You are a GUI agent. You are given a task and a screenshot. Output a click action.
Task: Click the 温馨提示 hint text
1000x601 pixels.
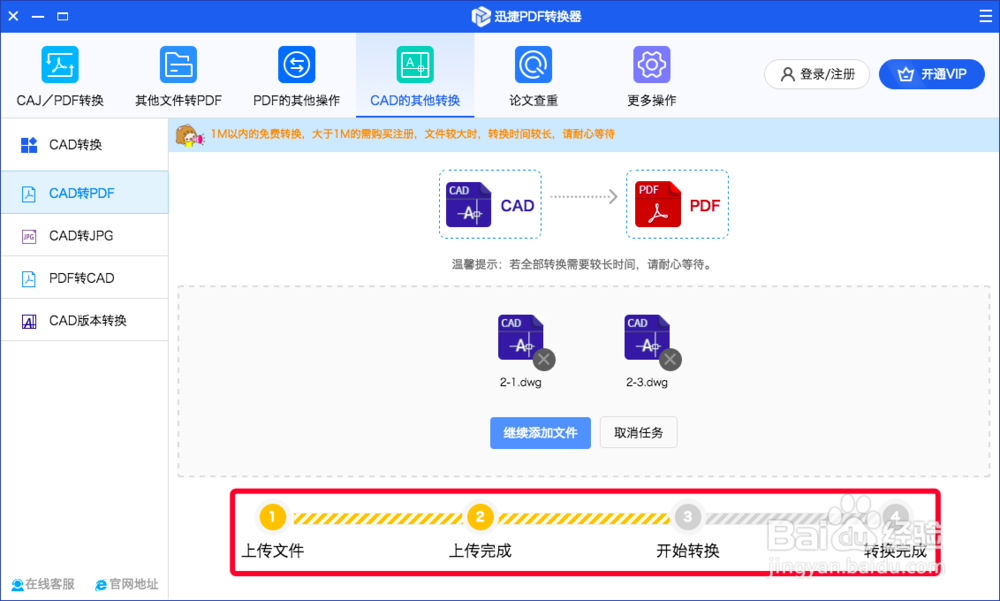coord(583,264)
